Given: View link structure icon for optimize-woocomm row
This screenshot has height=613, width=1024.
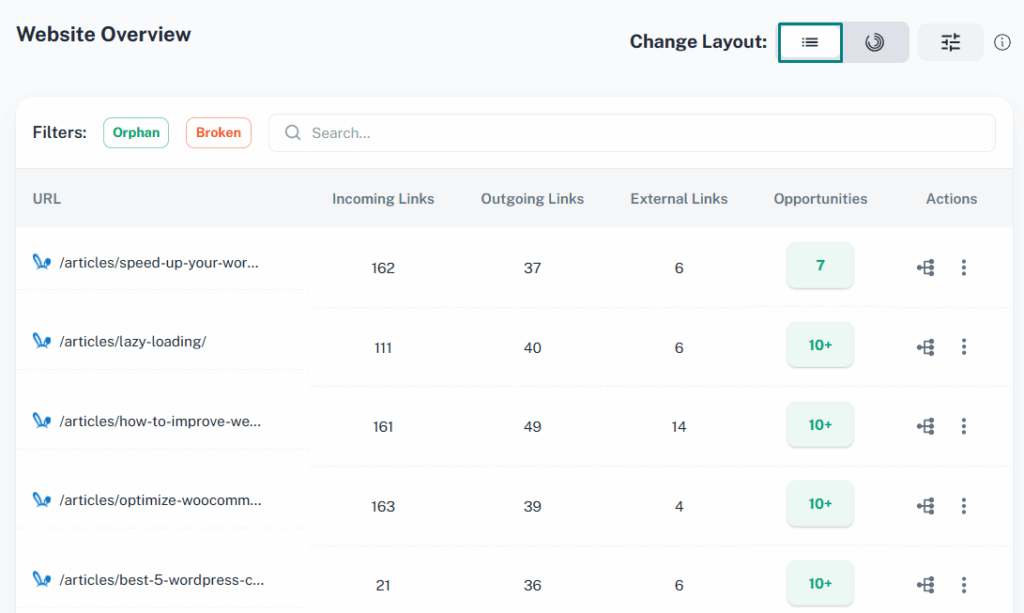Looking at the screenshot, I should [x=926, y=506].
